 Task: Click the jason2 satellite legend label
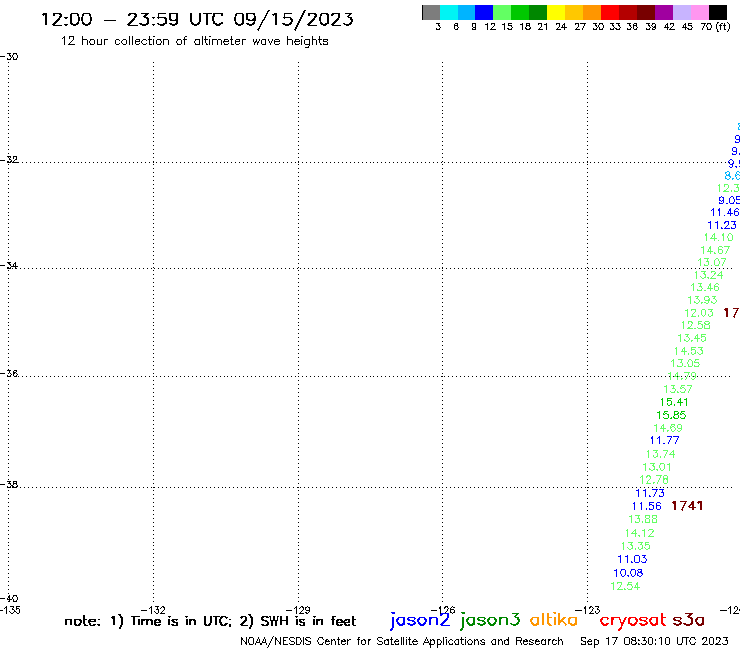(x=420, y=620)
